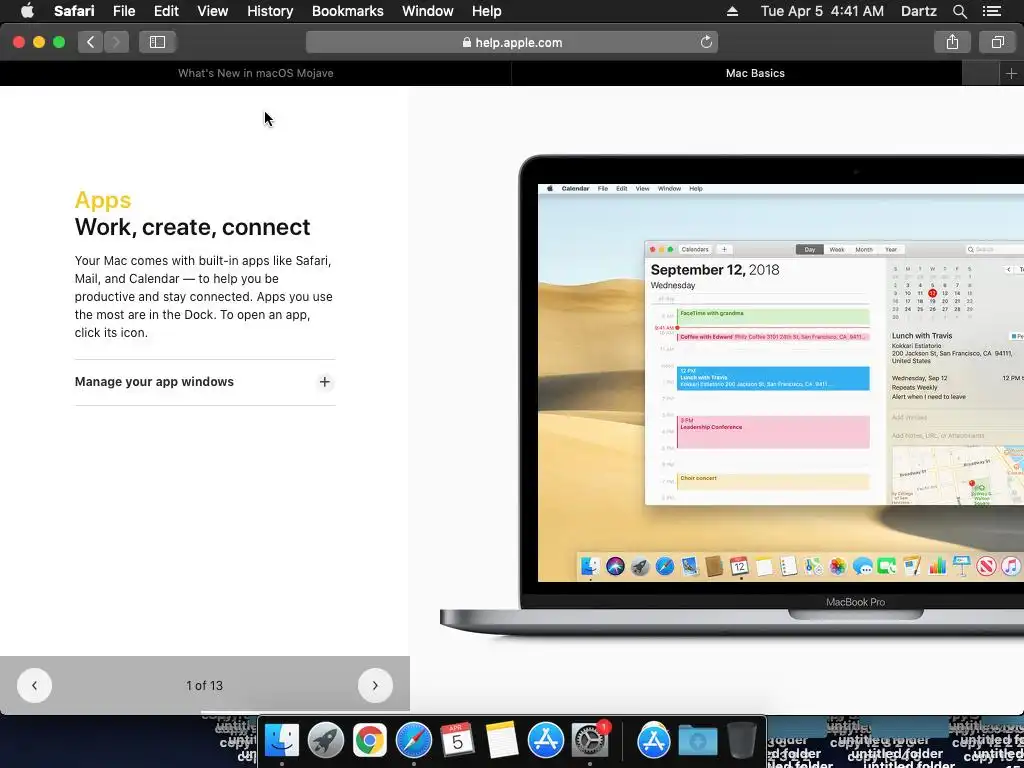Open Spotlight search in menu bar
The width and height of the screenshot is (1024, 768).
tap(959, 11)
